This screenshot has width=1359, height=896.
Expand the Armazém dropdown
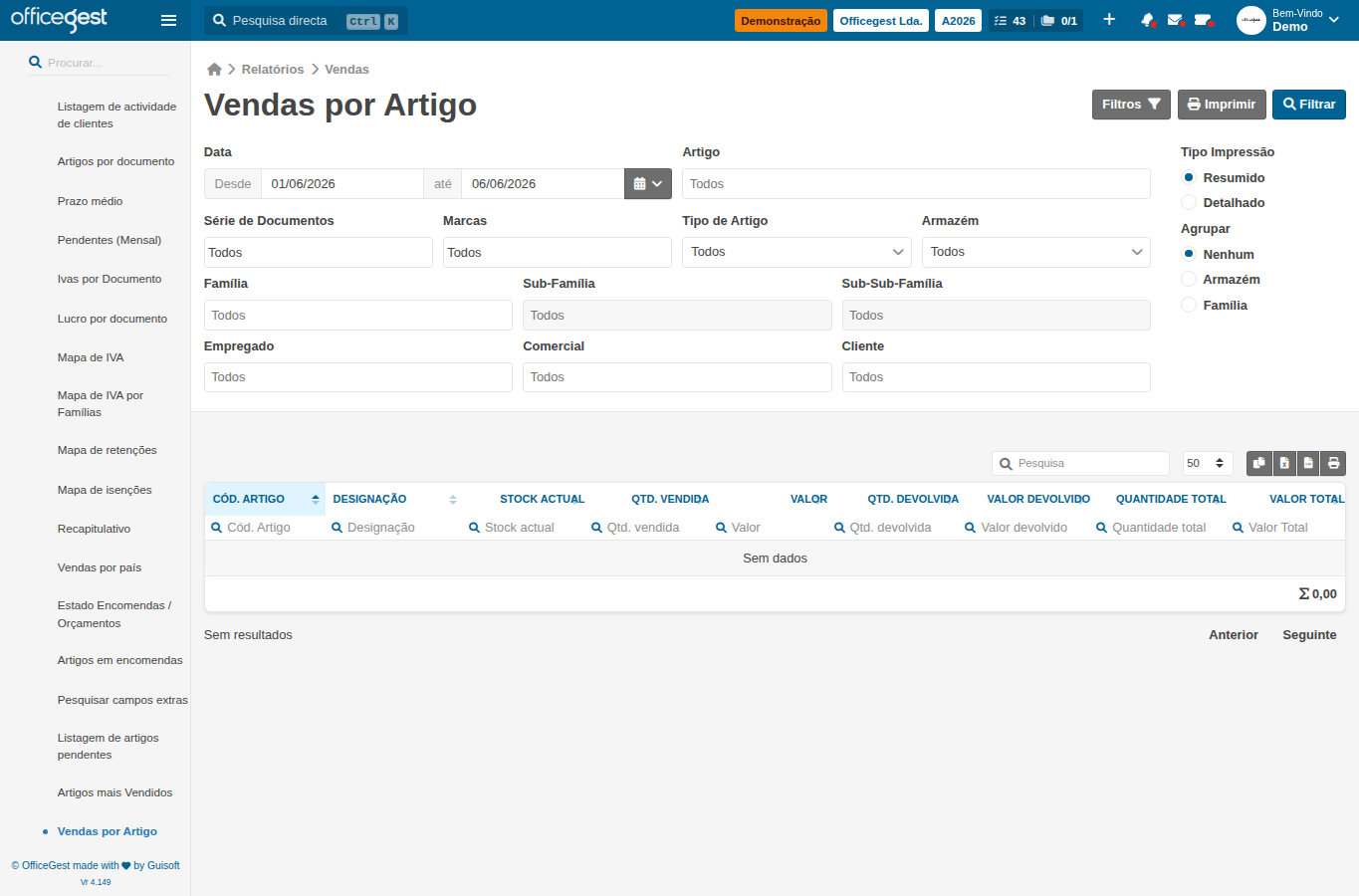[1036, 252]
